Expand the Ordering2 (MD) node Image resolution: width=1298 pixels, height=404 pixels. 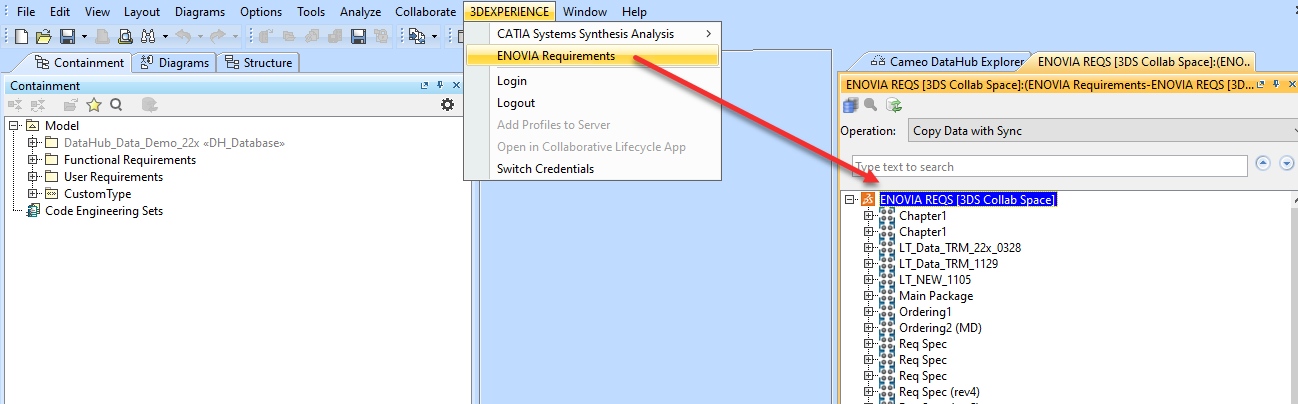[x=869, y=328]
